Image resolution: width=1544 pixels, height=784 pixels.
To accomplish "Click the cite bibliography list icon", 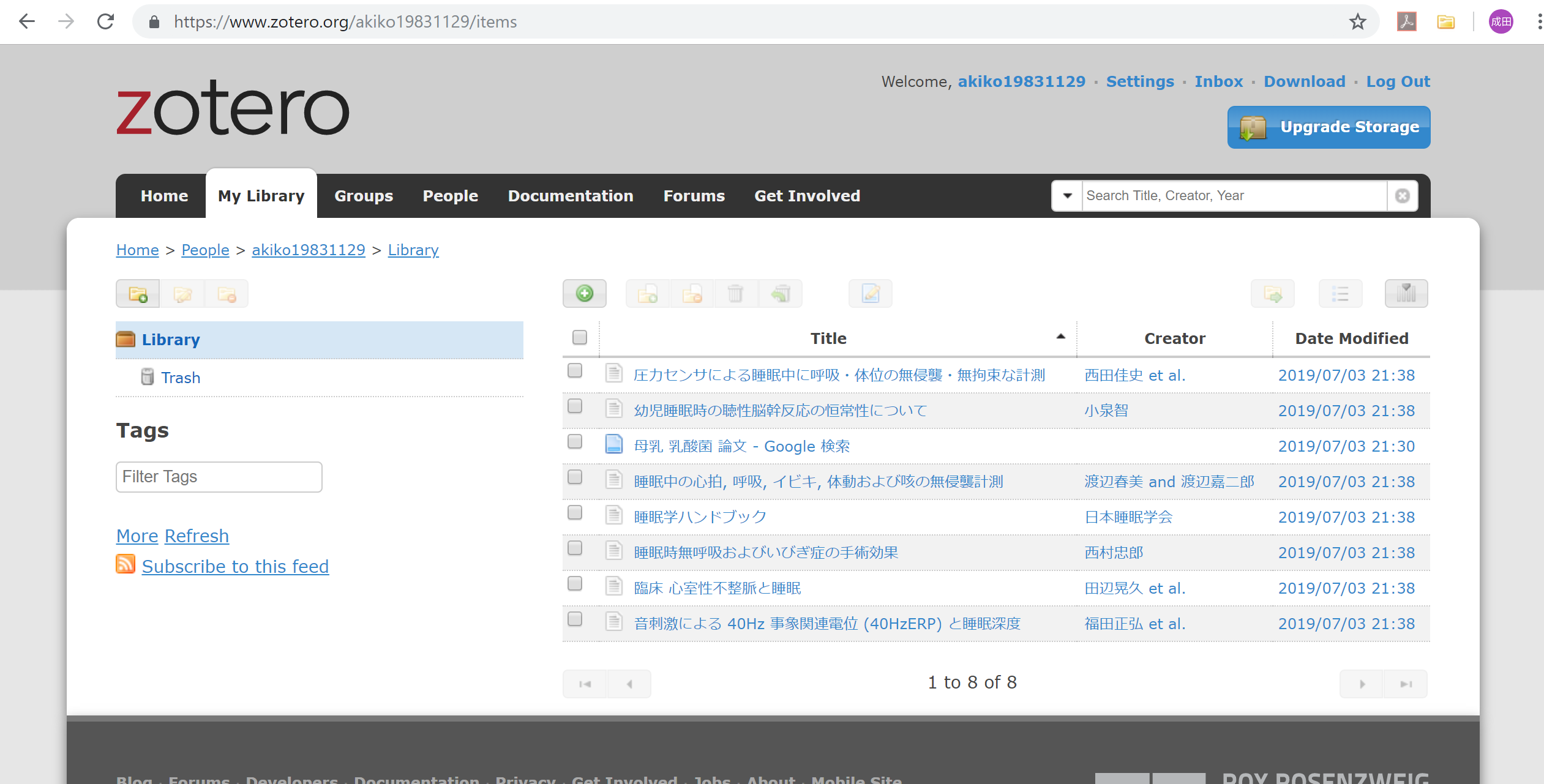I will [1341, 294].
